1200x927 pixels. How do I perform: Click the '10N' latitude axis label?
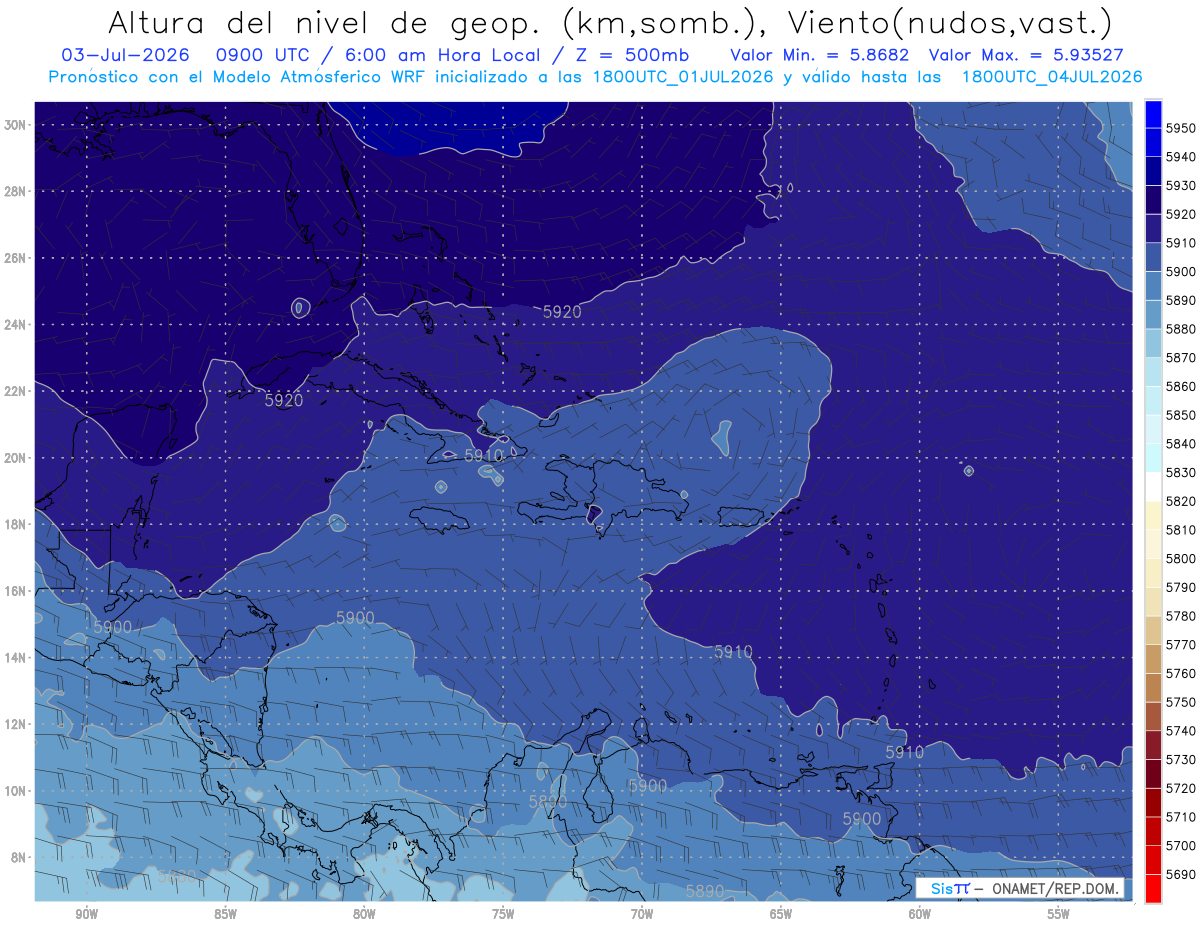click(15, 791)
